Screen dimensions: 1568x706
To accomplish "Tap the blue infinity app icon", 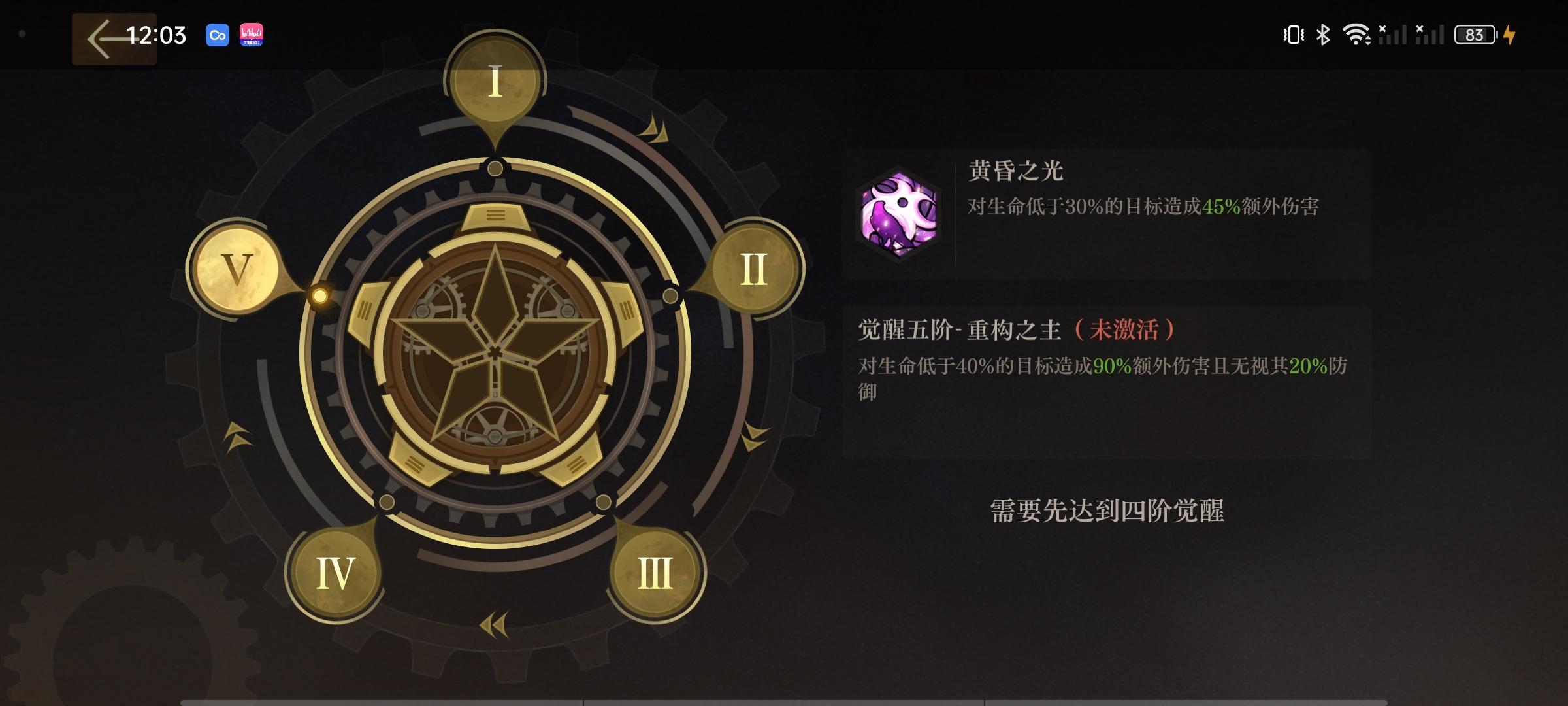I will (218, 35).
